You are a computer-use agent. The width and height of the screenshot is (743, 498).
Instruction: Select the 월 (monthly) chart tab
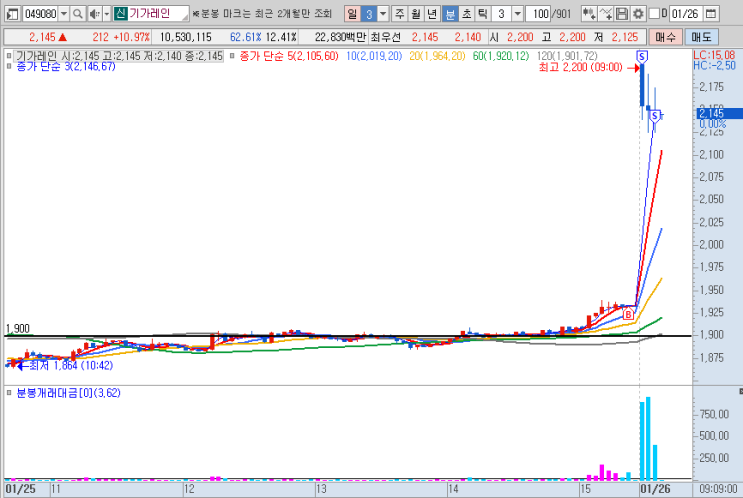pyautogui.click(x=416, y=14)
